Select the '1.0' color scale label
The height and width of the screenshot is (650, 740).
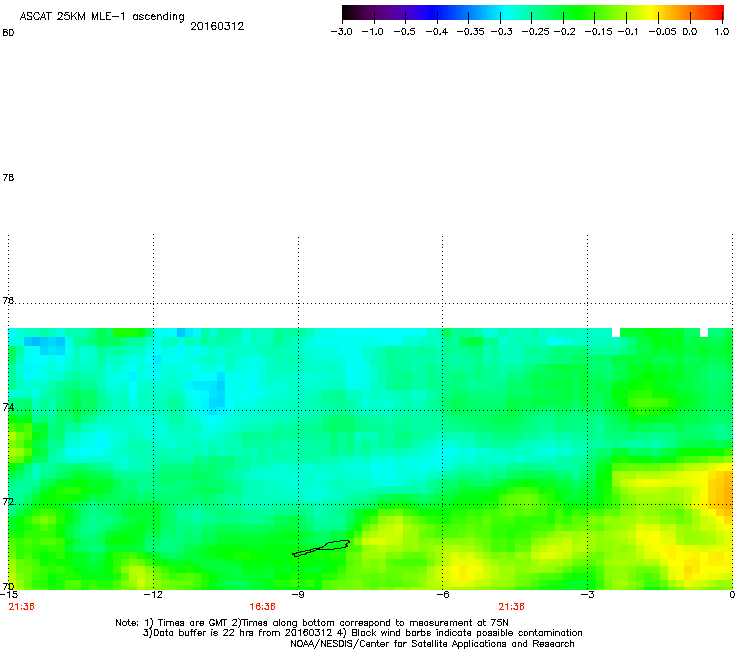(722, 32)
